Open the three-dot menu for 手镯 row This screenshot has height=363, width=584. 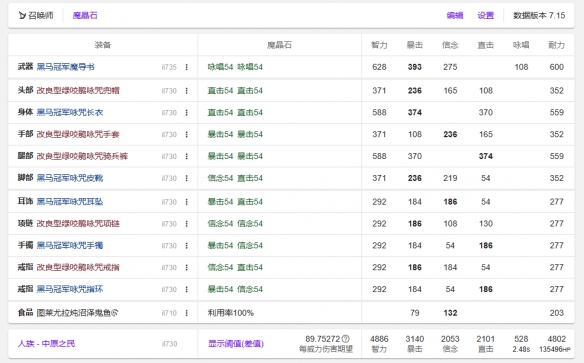click(x=187, y=246)
